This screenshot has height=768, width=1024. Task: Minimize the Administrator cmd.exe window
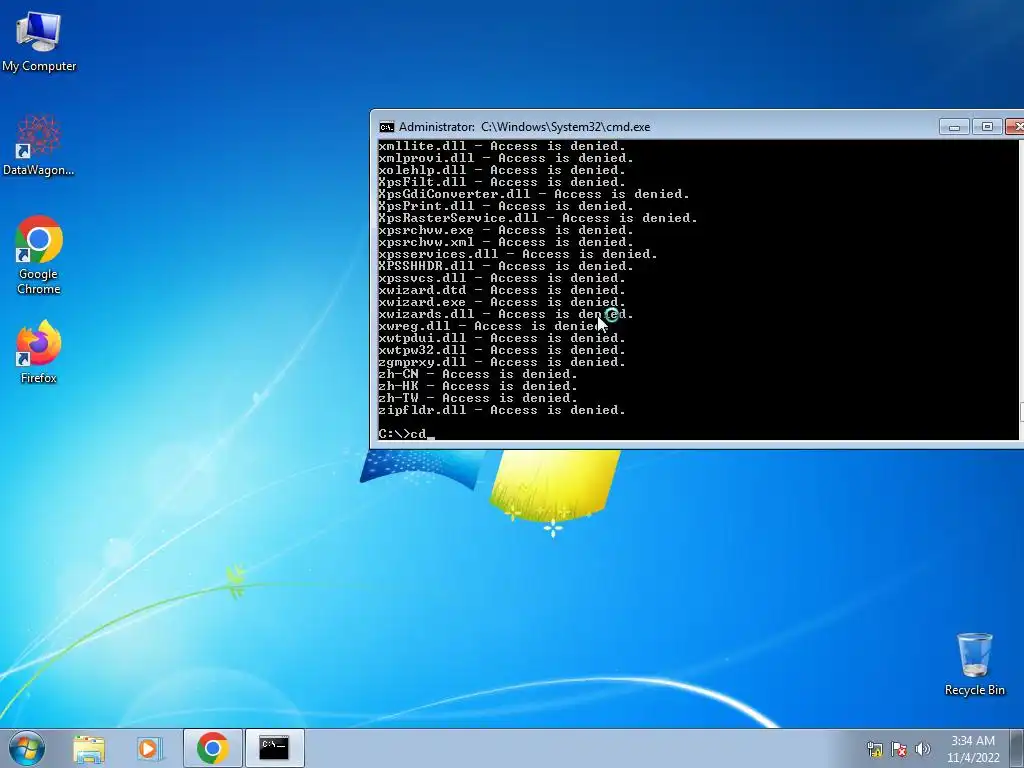pyautogui.click(x=953, y=127)
